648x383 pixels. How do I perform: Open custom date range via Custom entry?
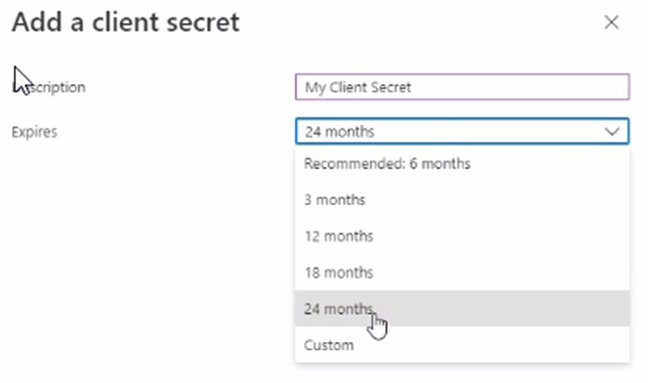coord(462,345)
